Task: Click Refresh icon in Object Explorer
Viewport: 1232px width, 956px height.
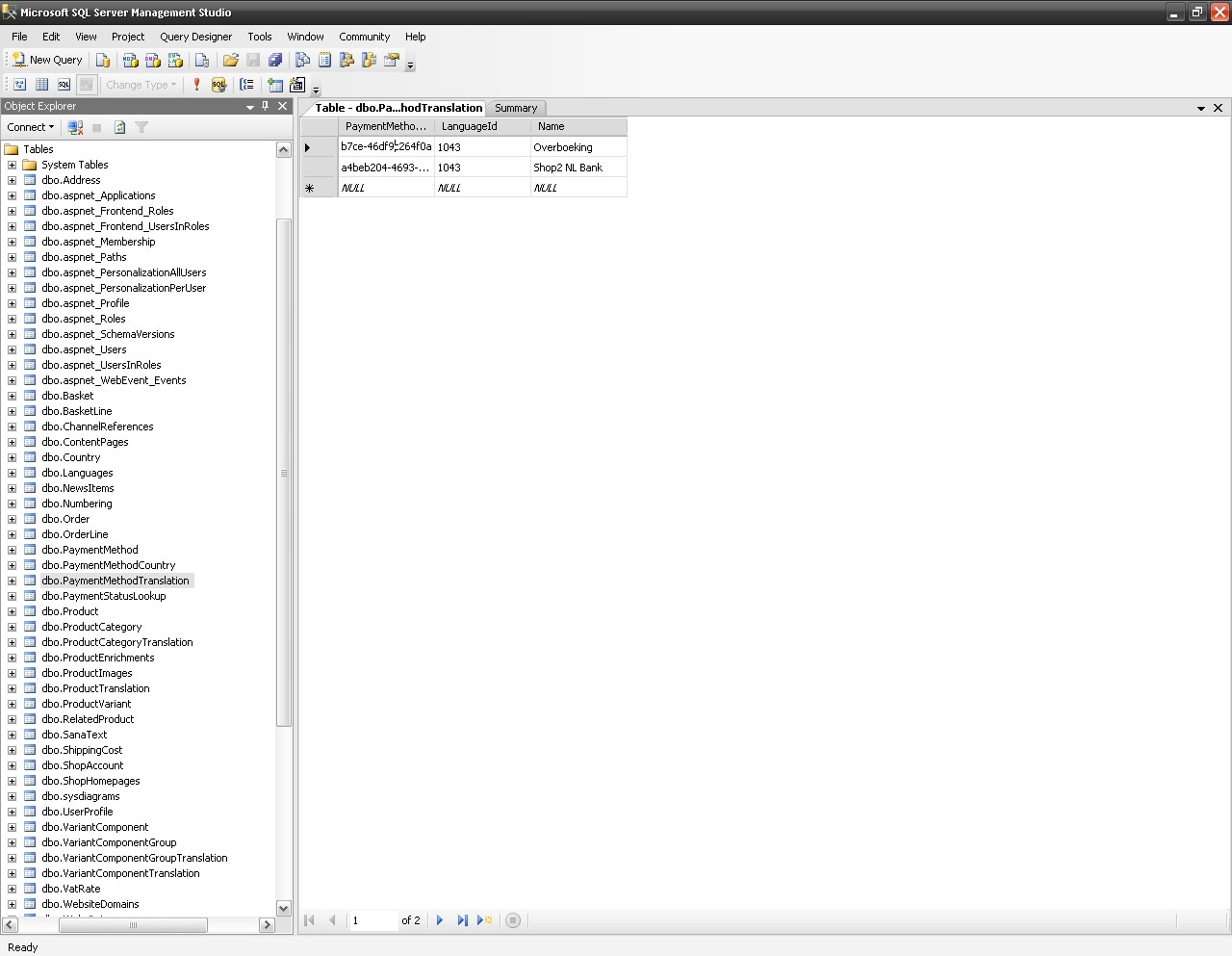Action: (119, 127)
